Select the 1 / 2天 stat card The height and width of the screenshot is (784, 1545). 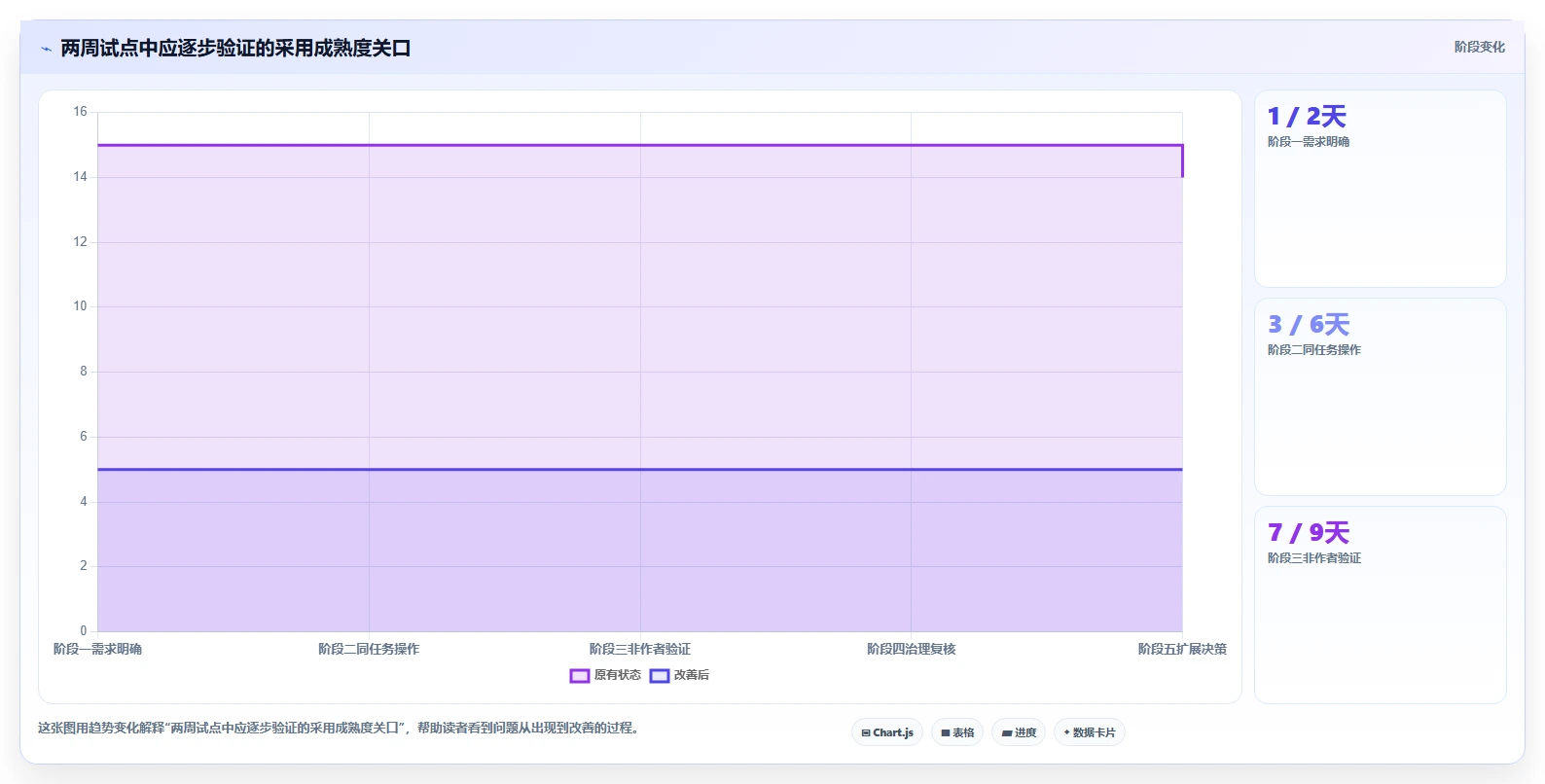[1380, 189]
